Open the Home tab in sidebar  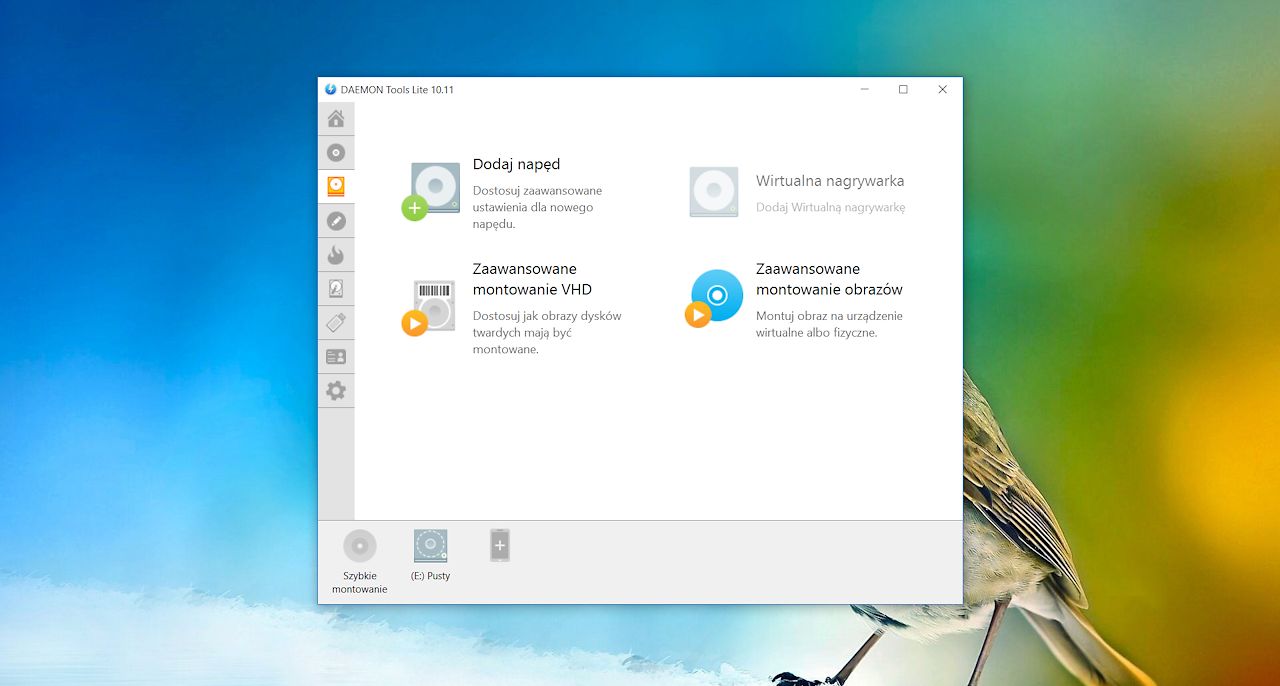click(336, 119)
